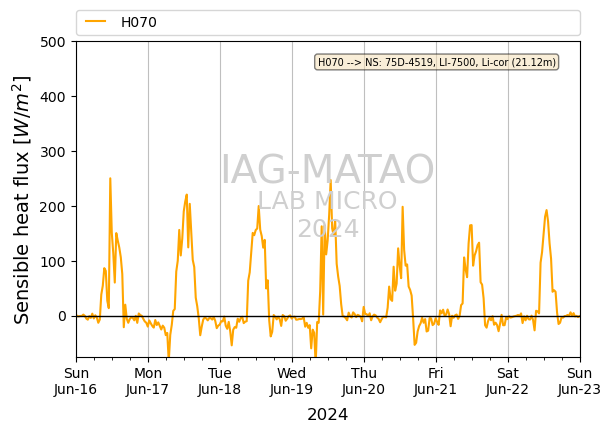The image size is (611, 433).
Task: Click the y-axis tick label 300
Action: click(53, 152)
